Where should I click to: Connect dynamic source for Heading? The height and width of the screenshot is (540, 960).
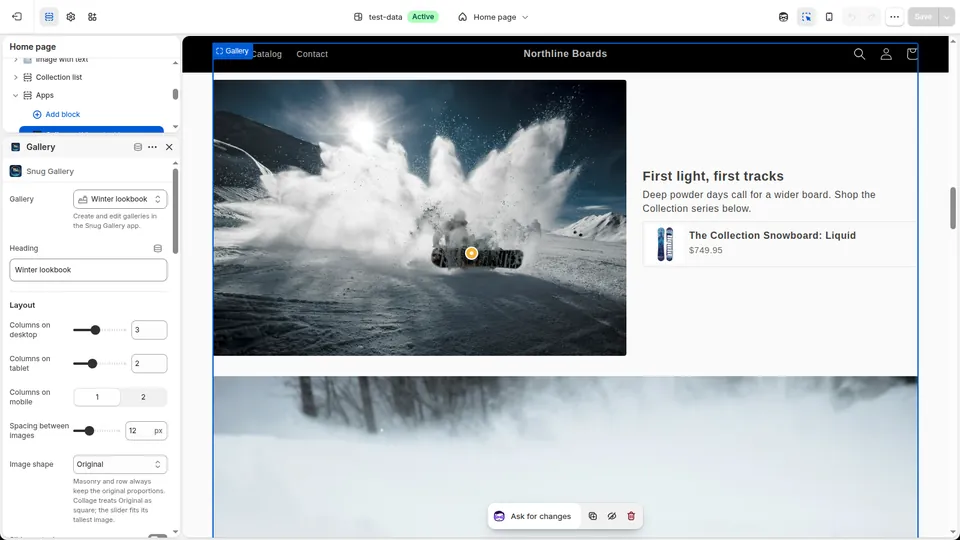click(x=157, y=248)
